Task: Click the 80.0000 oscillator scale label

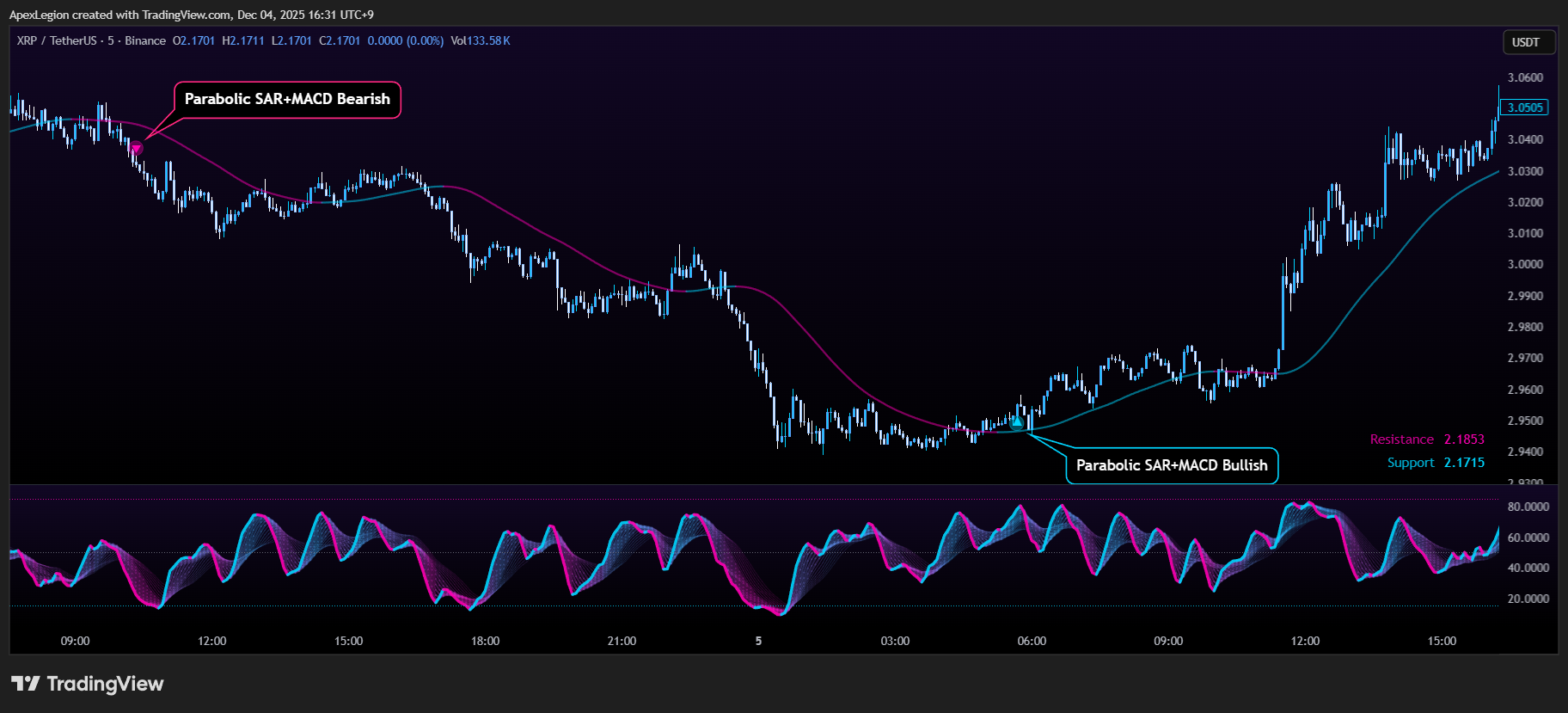Action: click(x=1528, y=507)
